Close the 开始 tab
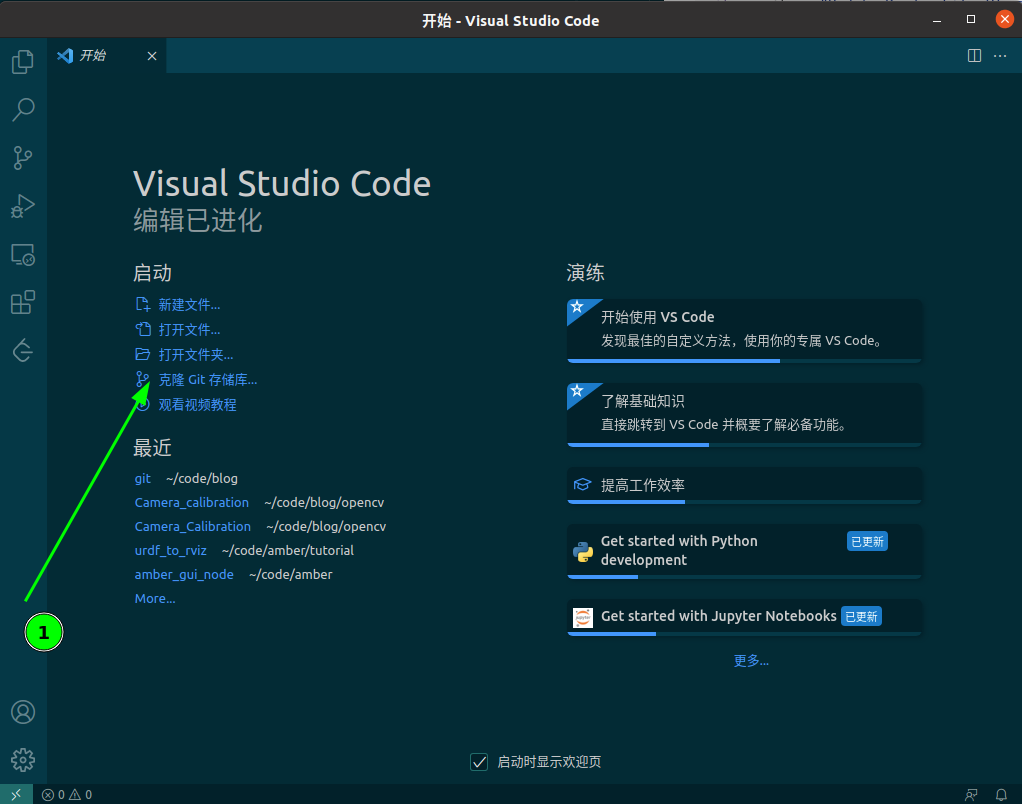The image size is (1022, 804). pyautogui.click(x=152, y=56)
